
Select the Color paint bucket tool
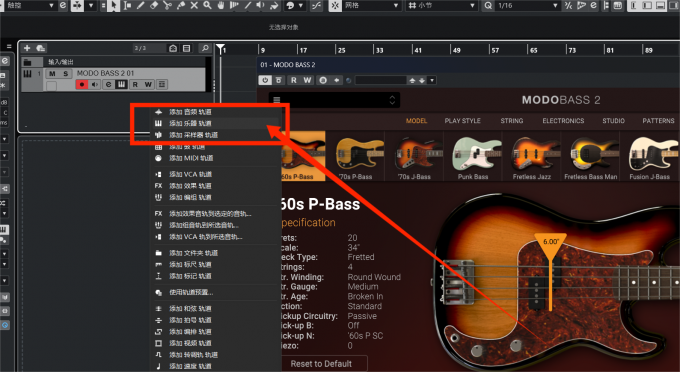pos(274,5)
